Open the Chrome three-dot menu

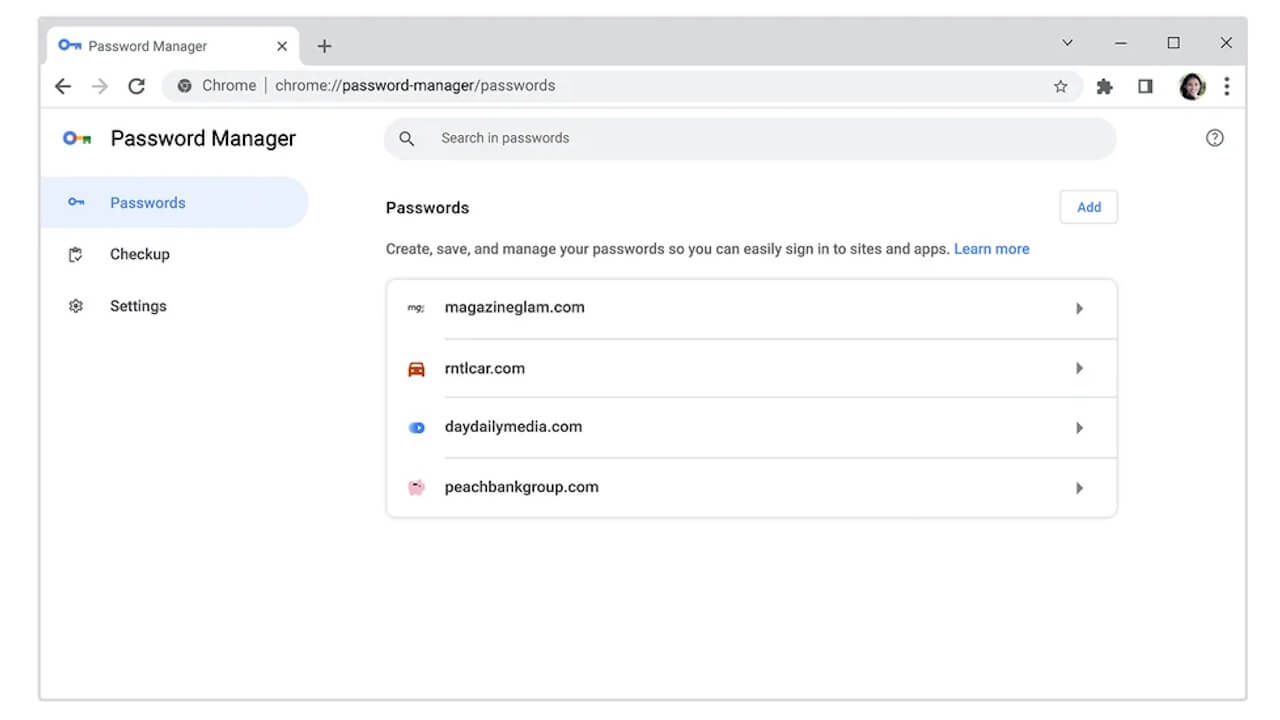(x=1227, y=86)
